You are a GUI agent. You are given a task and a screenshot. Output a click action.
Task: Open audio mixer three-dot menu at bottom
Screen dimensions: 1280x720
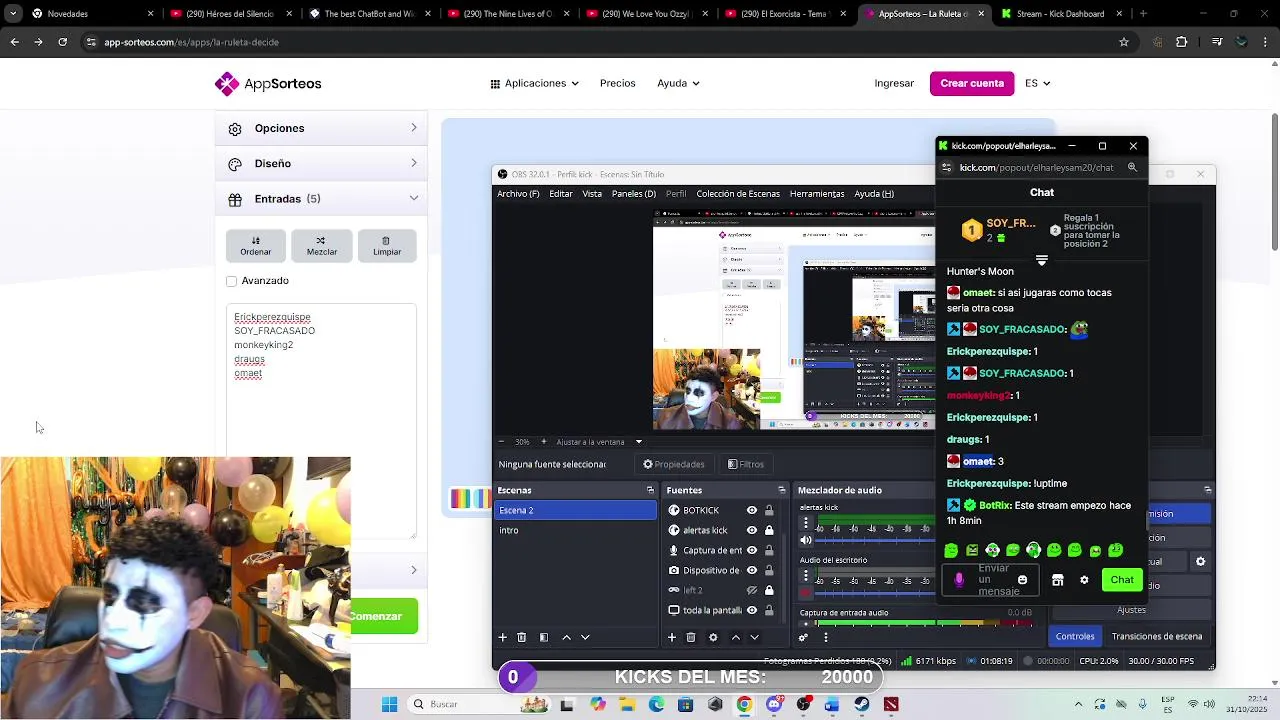point(825,637)
